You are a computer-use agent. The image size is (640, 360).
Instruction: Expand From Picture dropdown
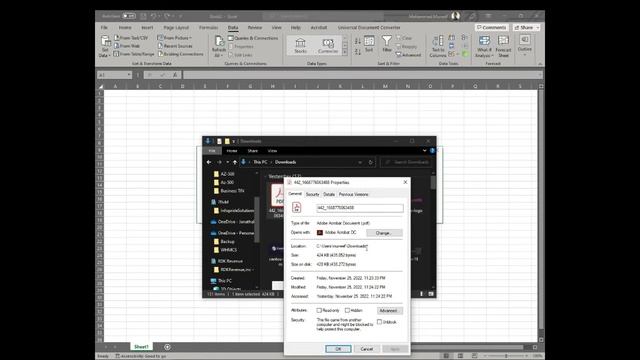pos(175,38)
